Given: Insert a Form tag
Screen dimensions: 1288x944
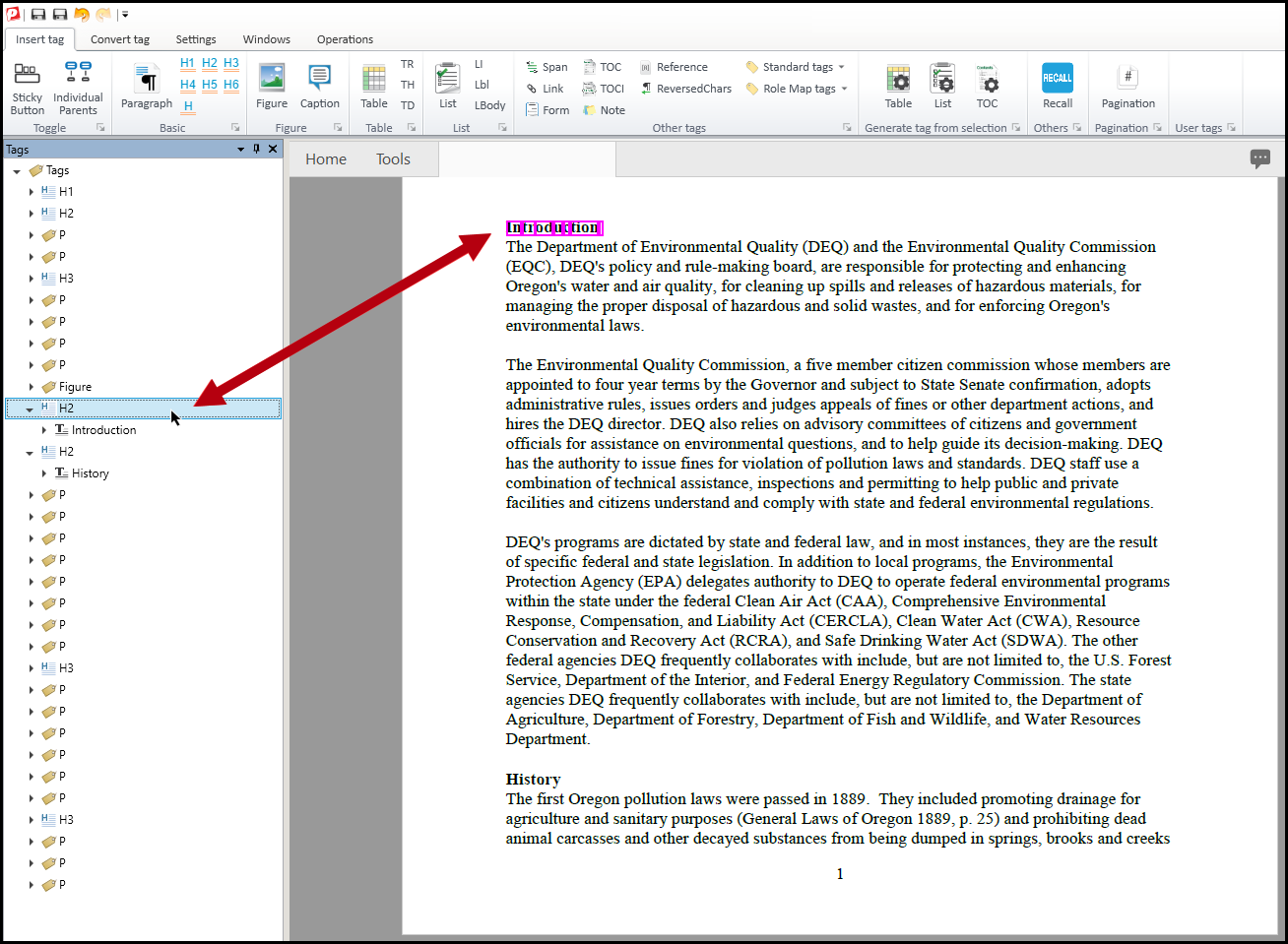Looking at the screenshot, I should pyautogui.click(x=547, y=110).
